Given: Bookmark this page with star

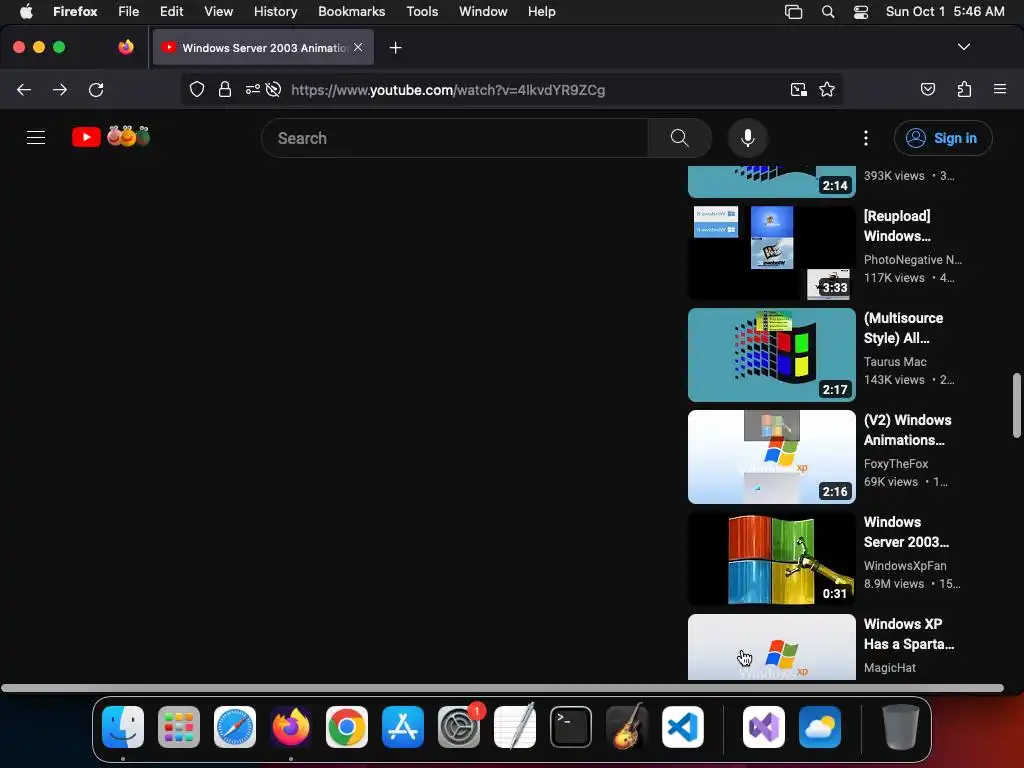Looking at the screenshot, I should click(827, 89).
